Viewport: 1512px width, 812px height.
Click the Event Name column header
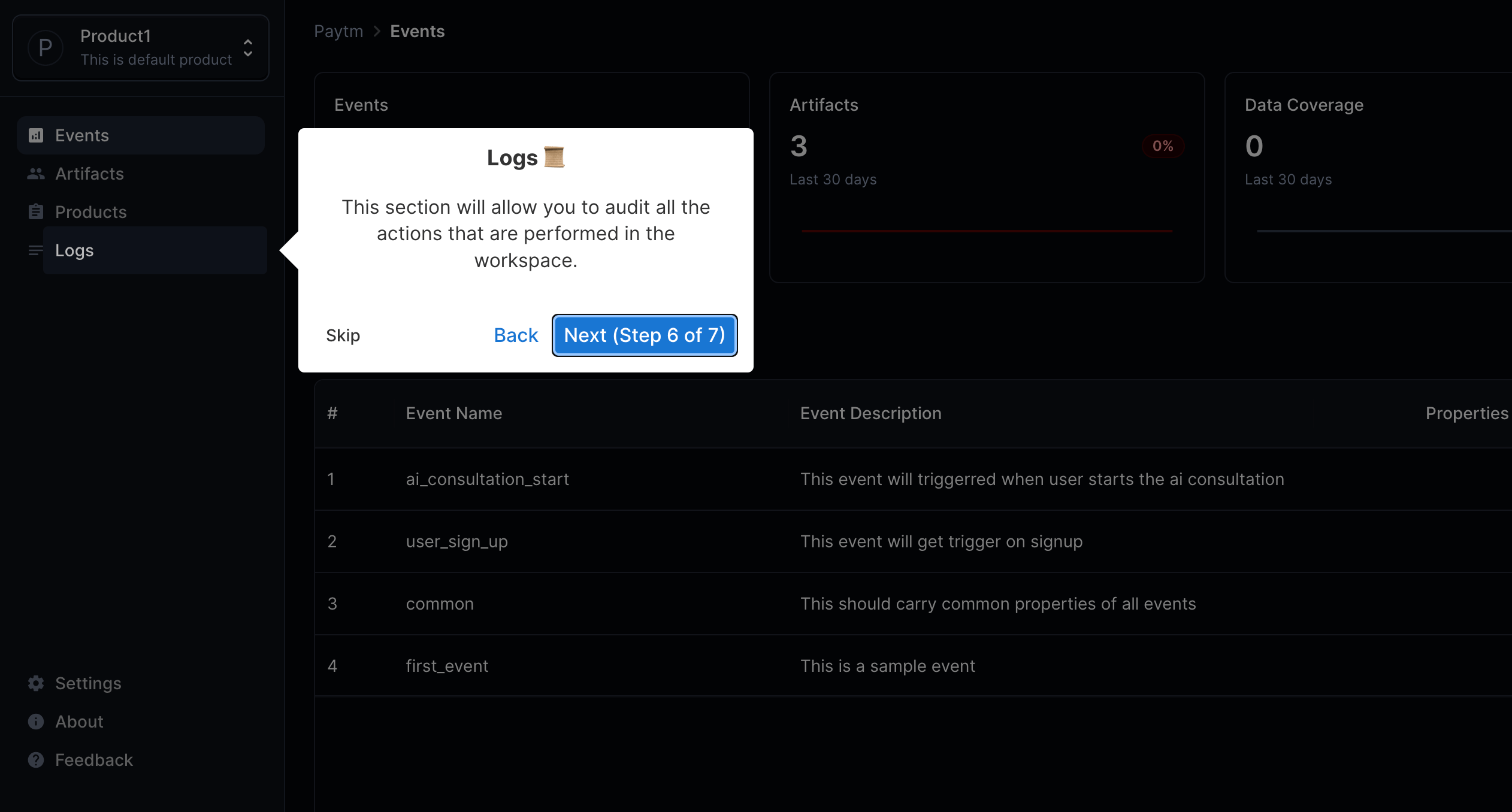(454, 413)
